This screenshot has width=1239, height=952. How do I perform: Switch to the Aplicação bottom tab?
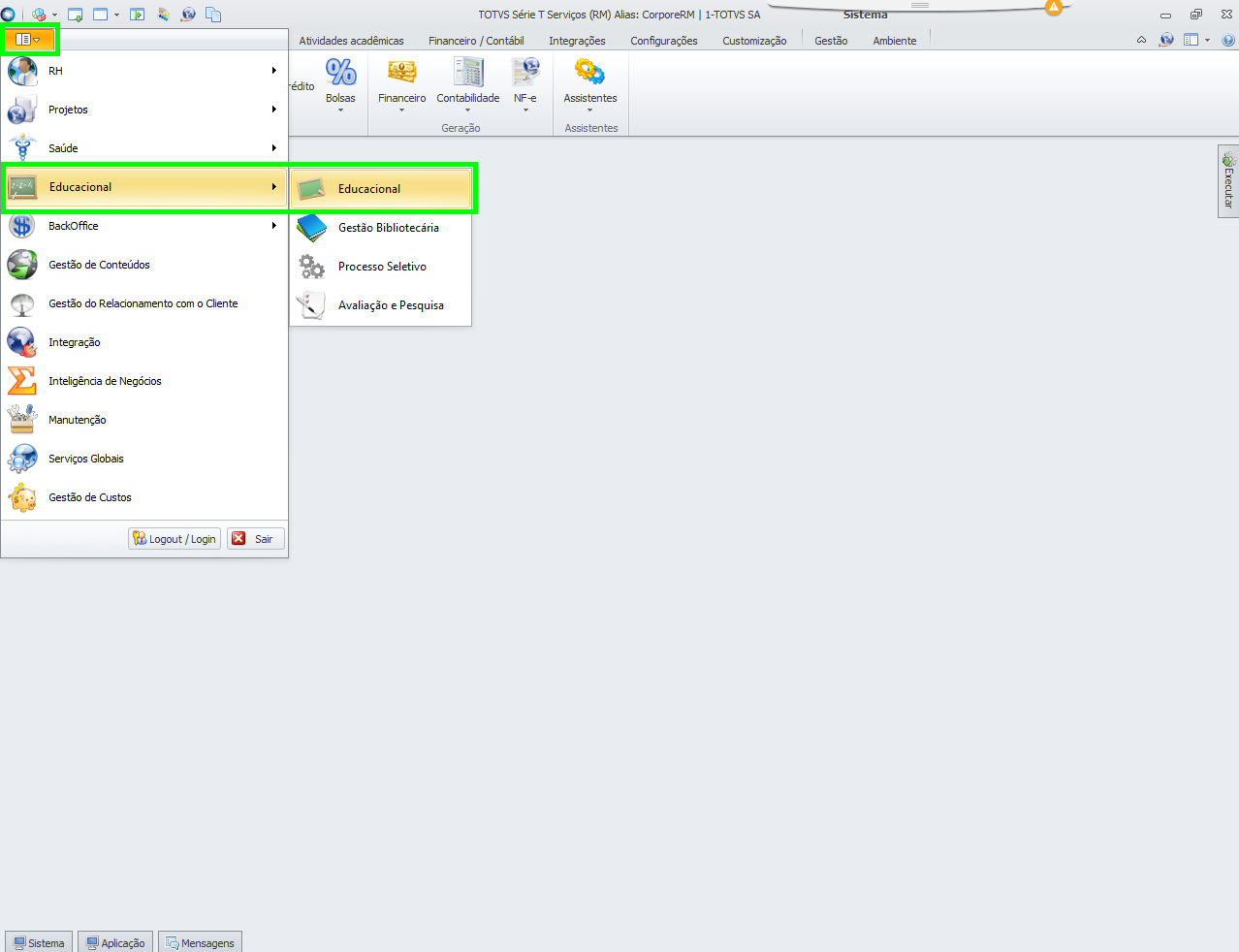115,942
